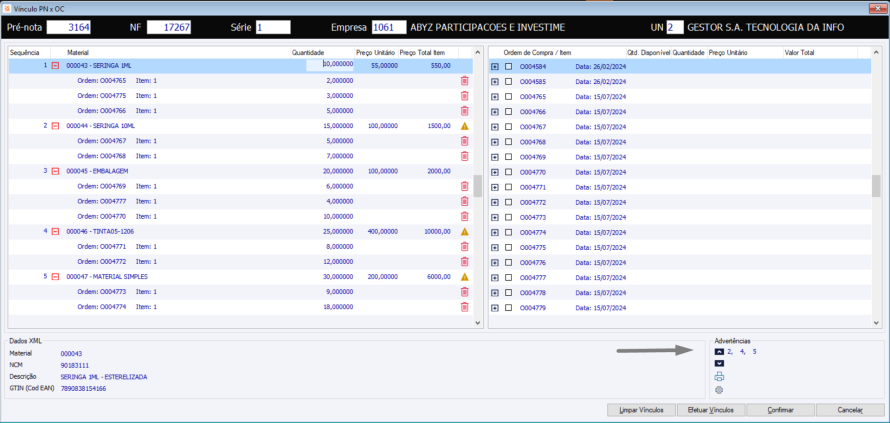Click the Cancelar button
This screenshot has width=890, height=423.
tap(850, 410)
